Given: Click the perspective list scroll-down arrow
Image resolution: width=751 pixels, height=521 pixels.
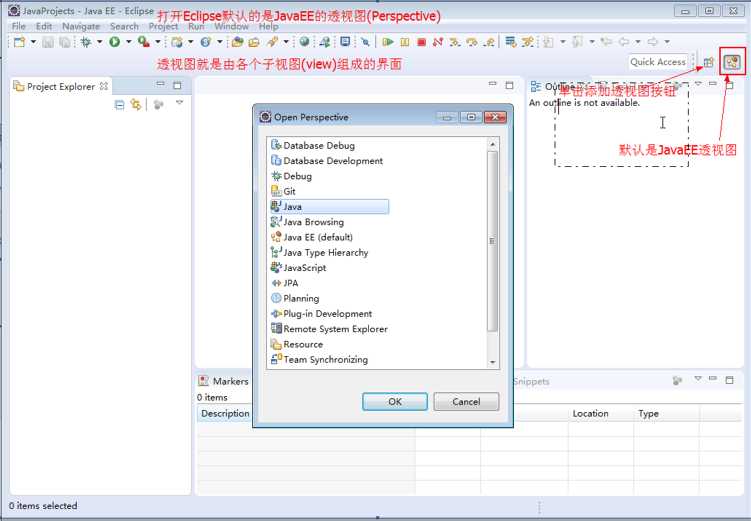Looking at the screenshot, I should (492, 362).
